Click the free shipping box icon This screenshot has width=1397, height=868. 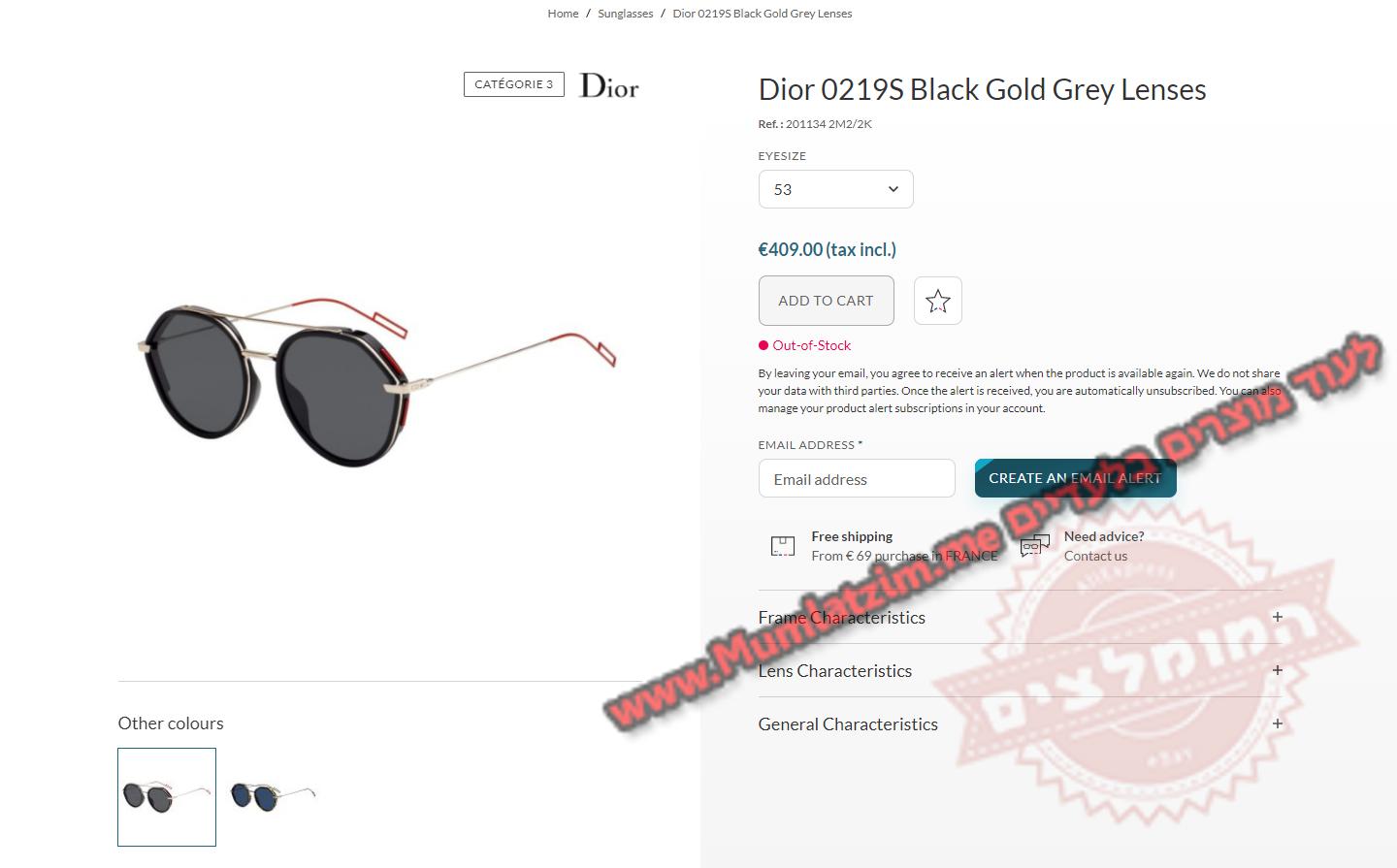782,546
